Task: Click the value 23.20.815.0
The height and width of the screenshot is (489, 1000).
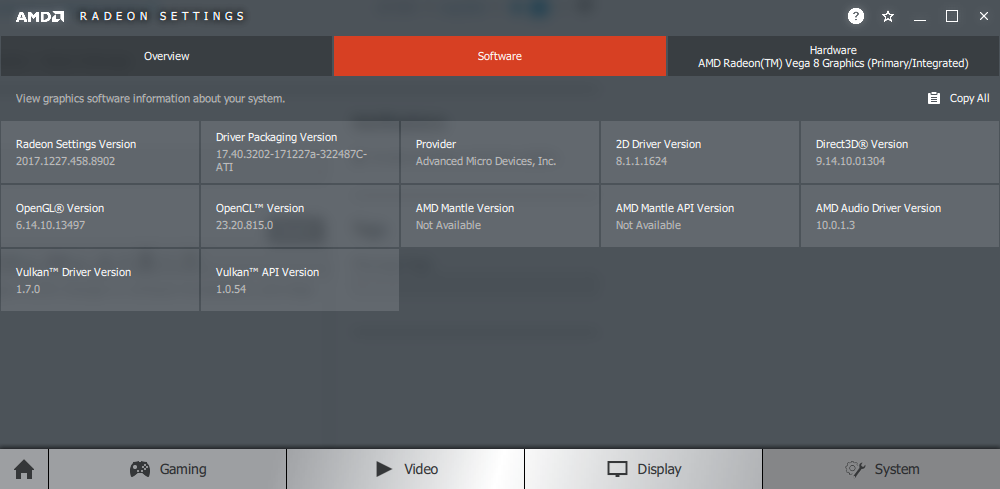Action: (244, 225)
